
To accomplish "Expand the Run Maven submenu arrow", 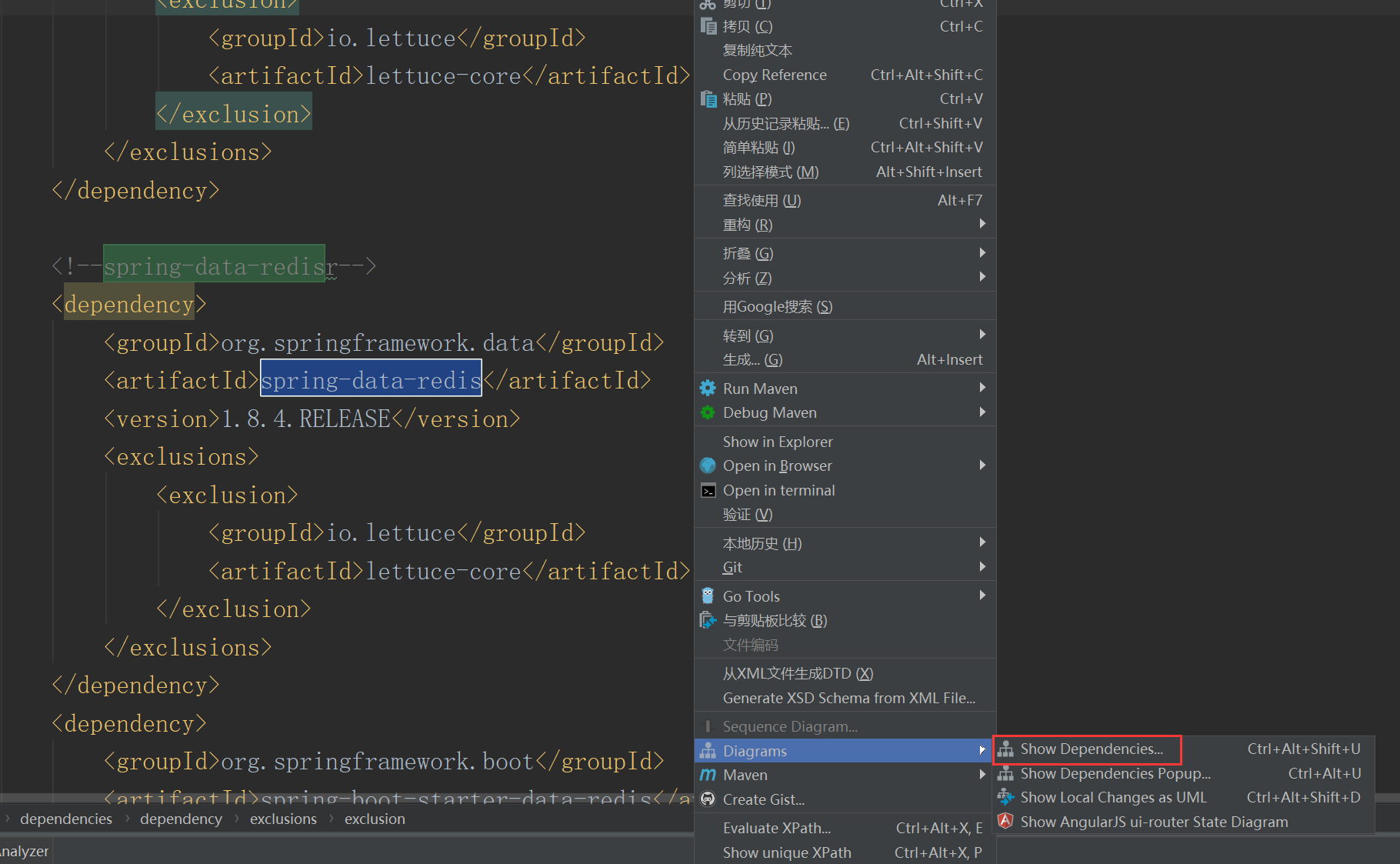I will tap(982, 388).
